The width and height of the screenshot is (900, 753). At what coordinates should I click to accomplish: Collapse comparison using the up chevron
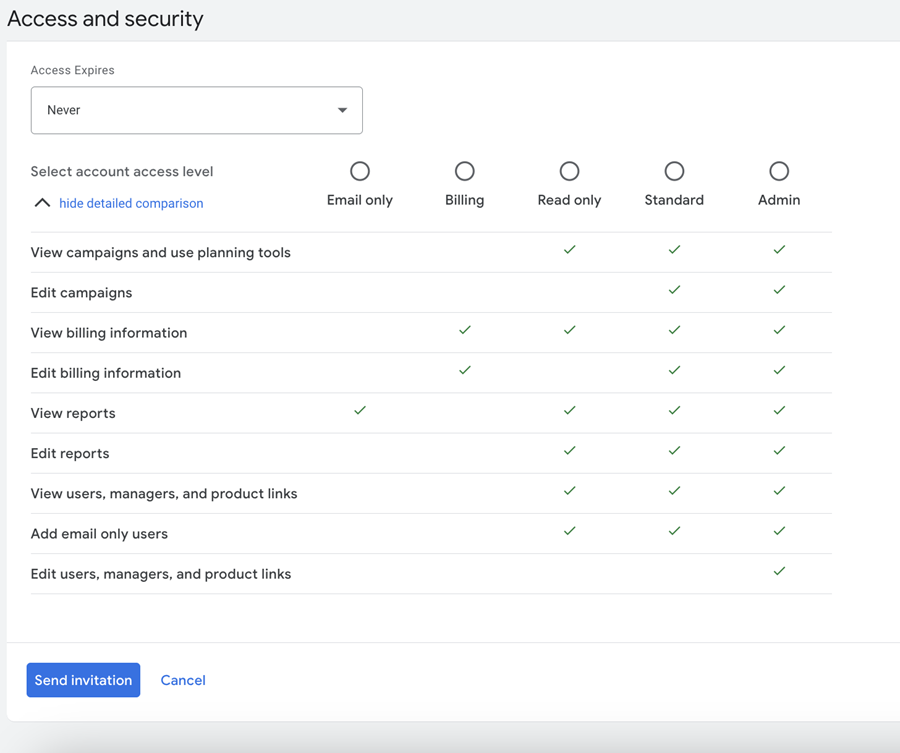click(42, 203)
